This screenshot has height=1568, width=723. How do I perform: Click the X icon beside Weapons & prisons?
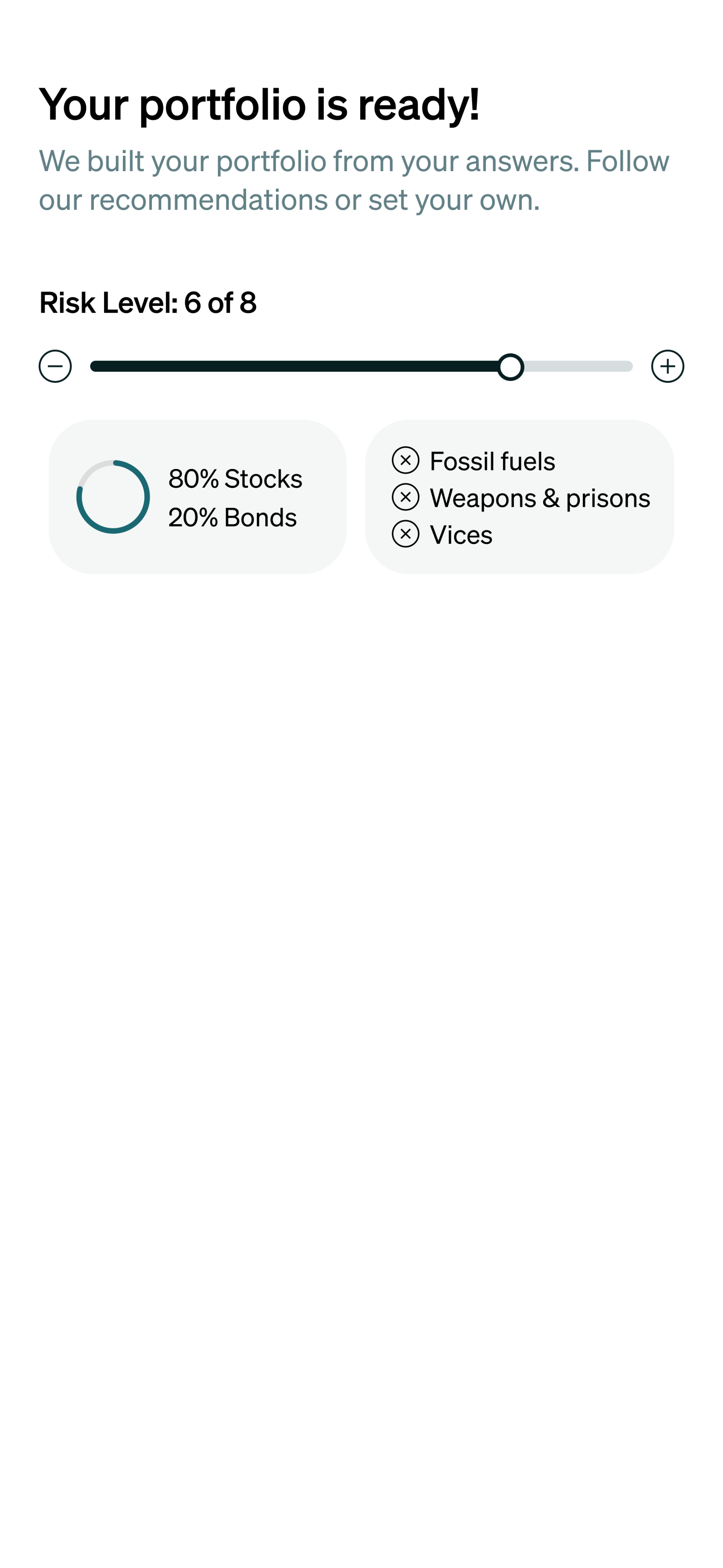point(405,497)
